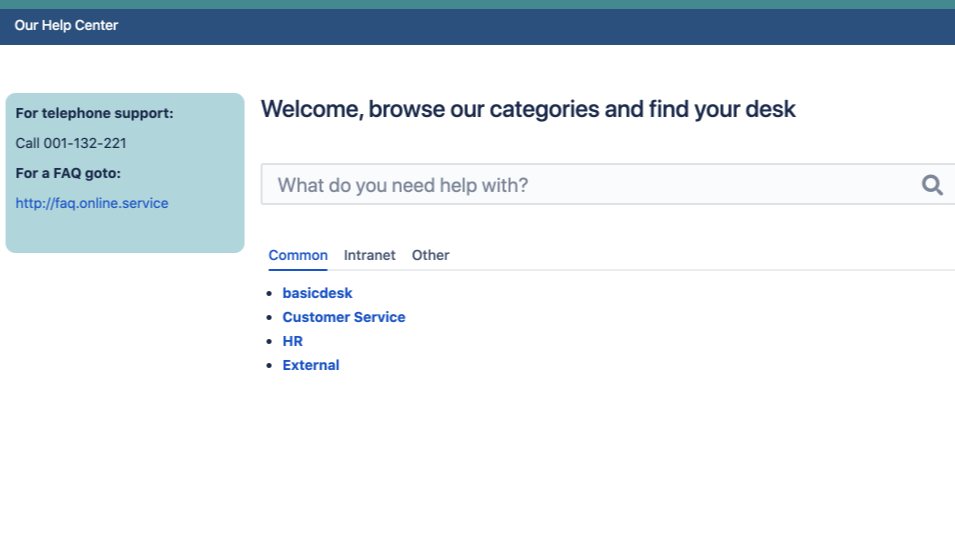Switch to the Common tab
The width and height of the screenshot is (955, 544).
tap(298, 255)
